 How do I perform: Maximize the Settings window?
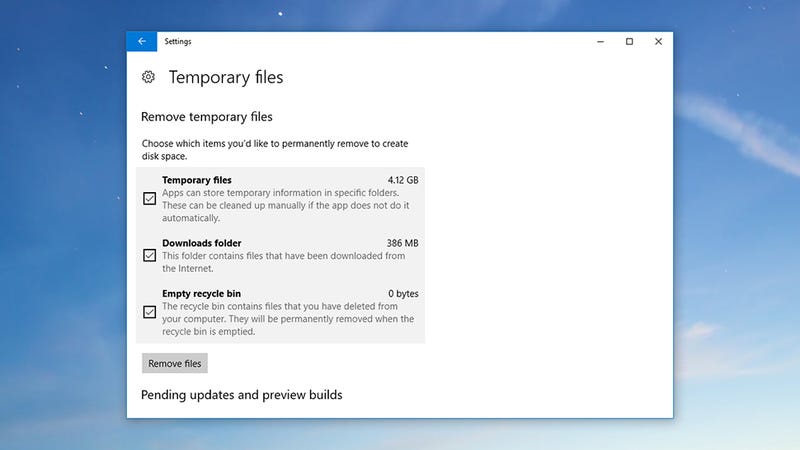(x=630, y=41)
